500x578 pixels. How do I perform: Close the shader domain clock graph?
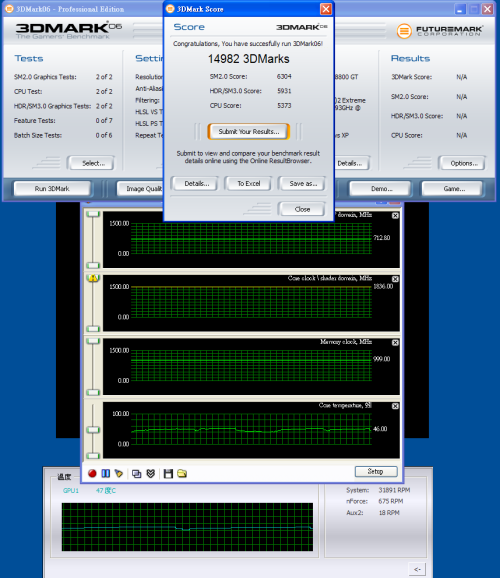pos(395,279)
